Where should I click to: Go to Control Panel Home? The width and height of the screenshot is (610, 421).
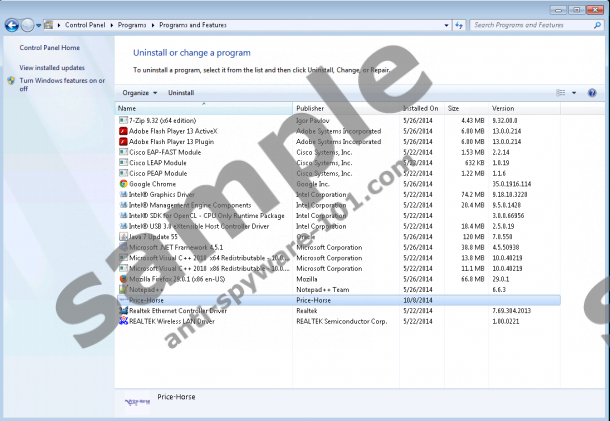(x=49, y=47)
